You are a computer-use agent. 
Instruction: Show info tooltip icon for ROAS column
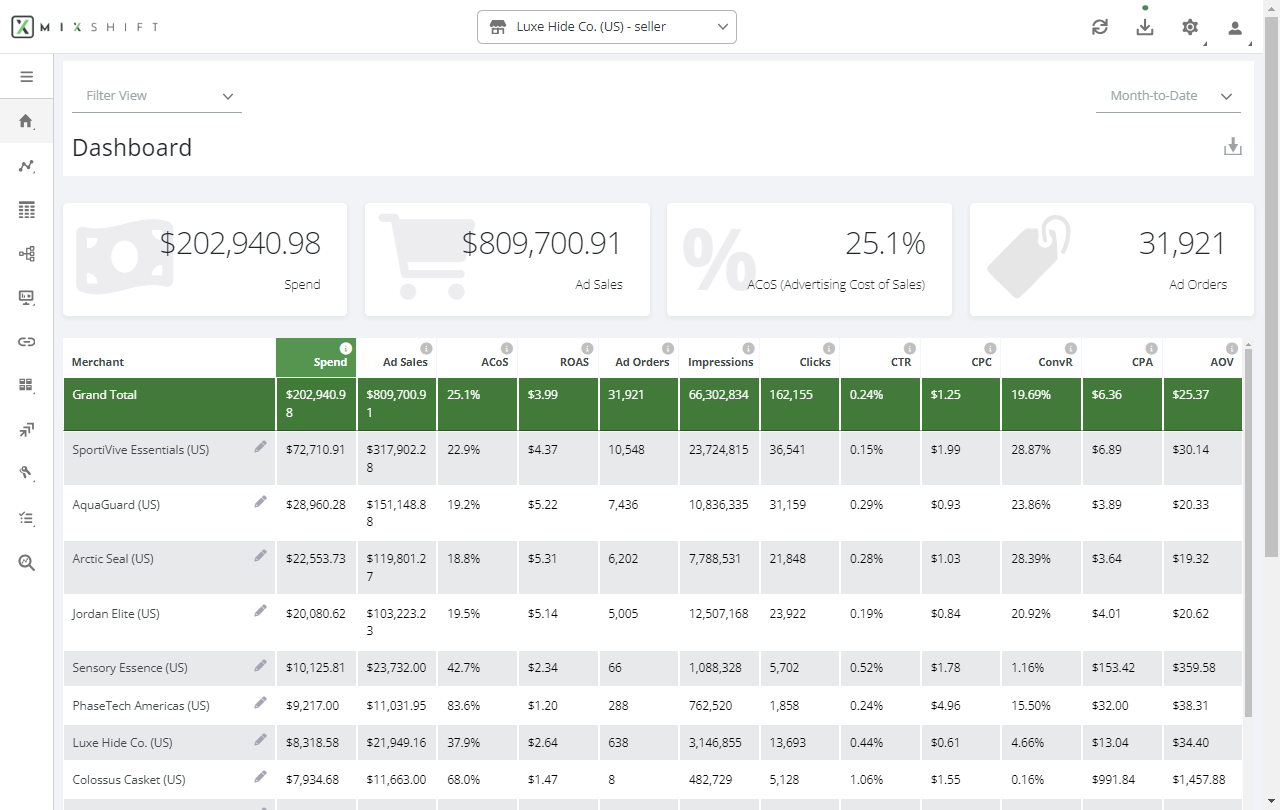click(587, 348)
